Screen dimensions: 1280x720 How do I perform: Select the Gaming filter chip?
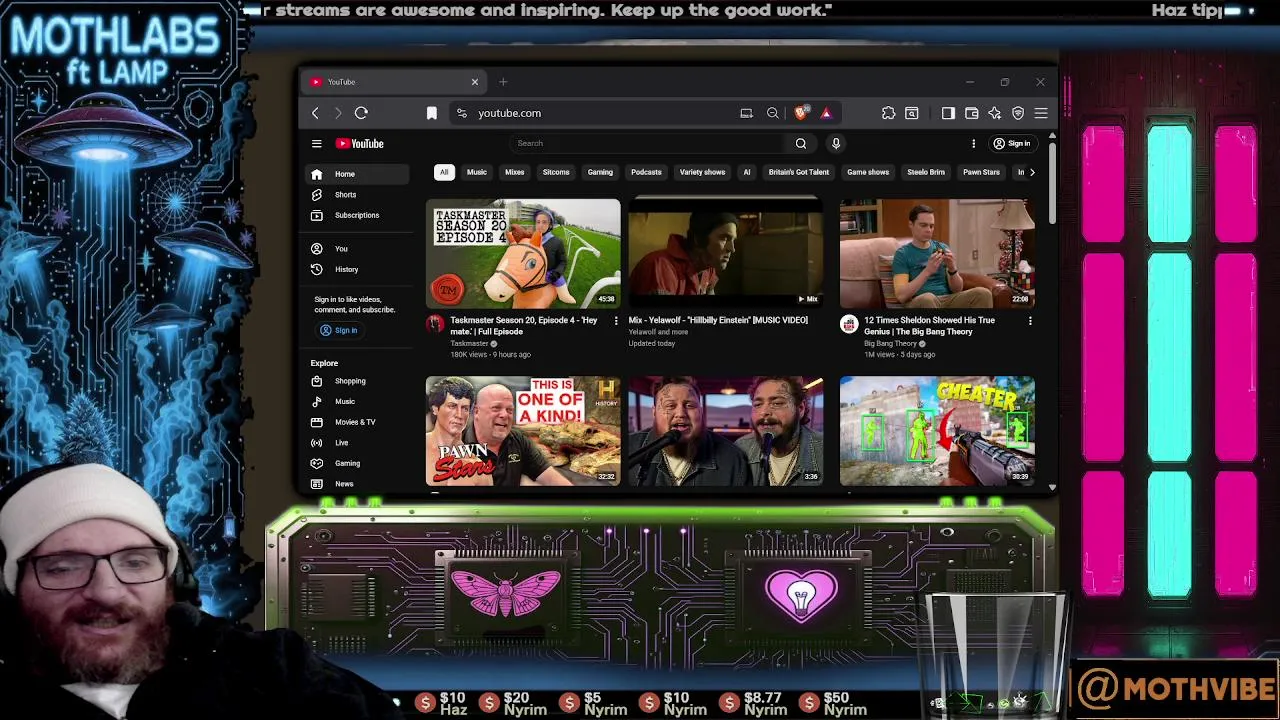(600, 172)
